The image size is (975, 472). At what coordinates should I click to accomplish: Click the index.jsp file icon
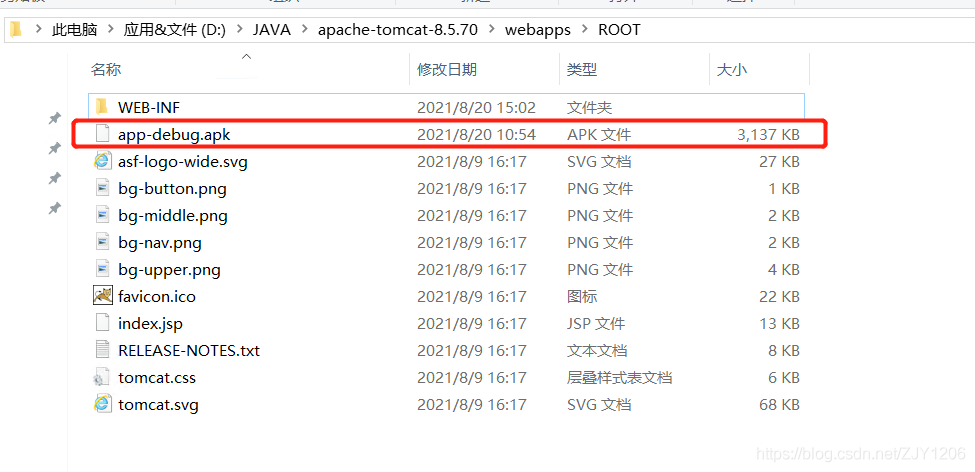coord(102,323)
